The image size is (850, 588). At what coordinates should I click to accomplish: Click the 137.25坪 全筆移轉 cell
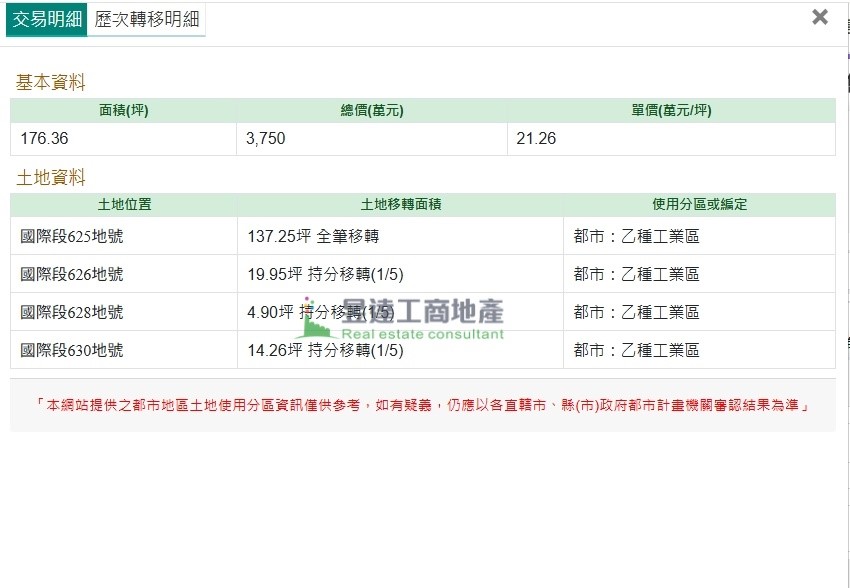point(313,237)
